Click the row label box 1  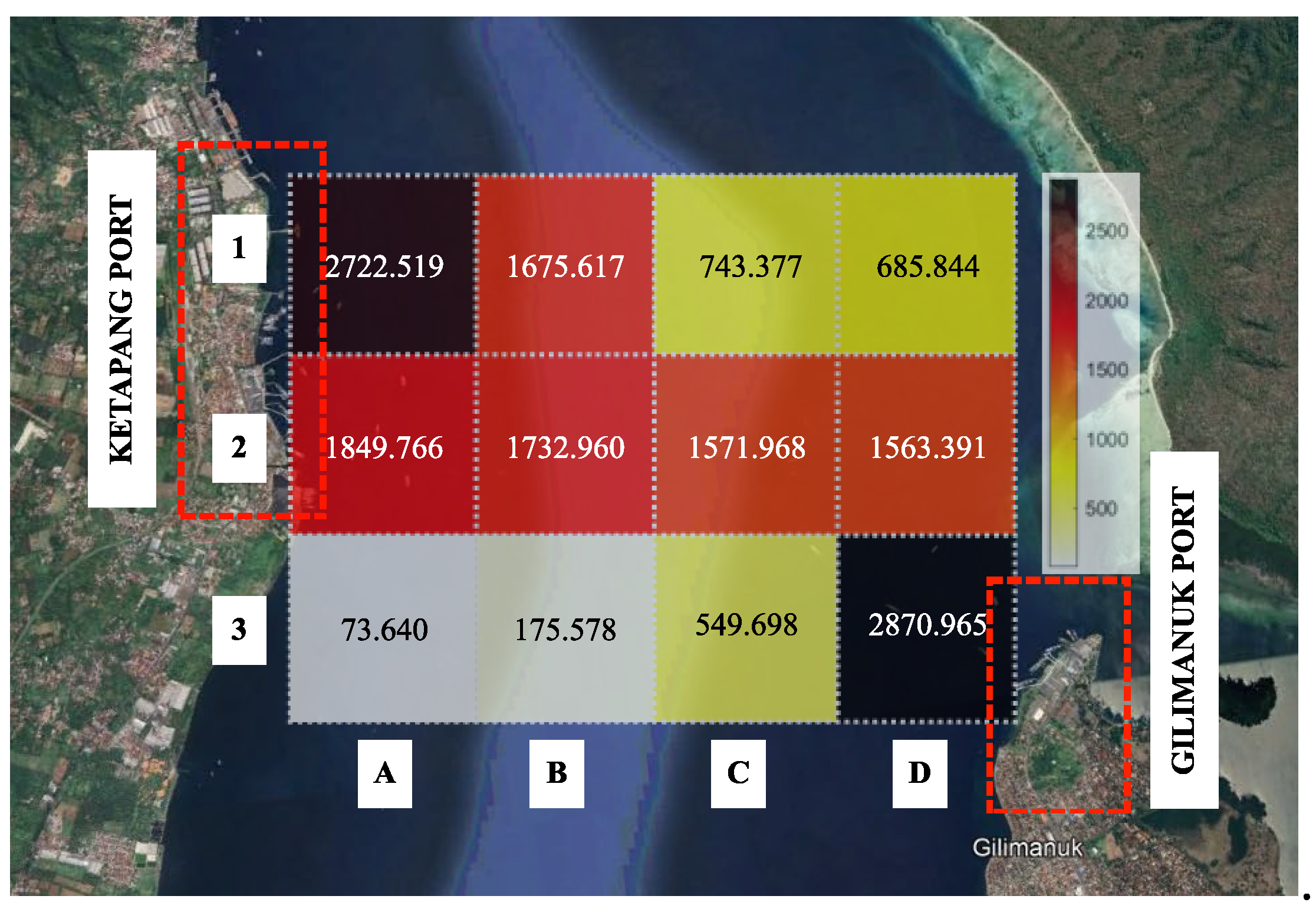coord(239,248)
